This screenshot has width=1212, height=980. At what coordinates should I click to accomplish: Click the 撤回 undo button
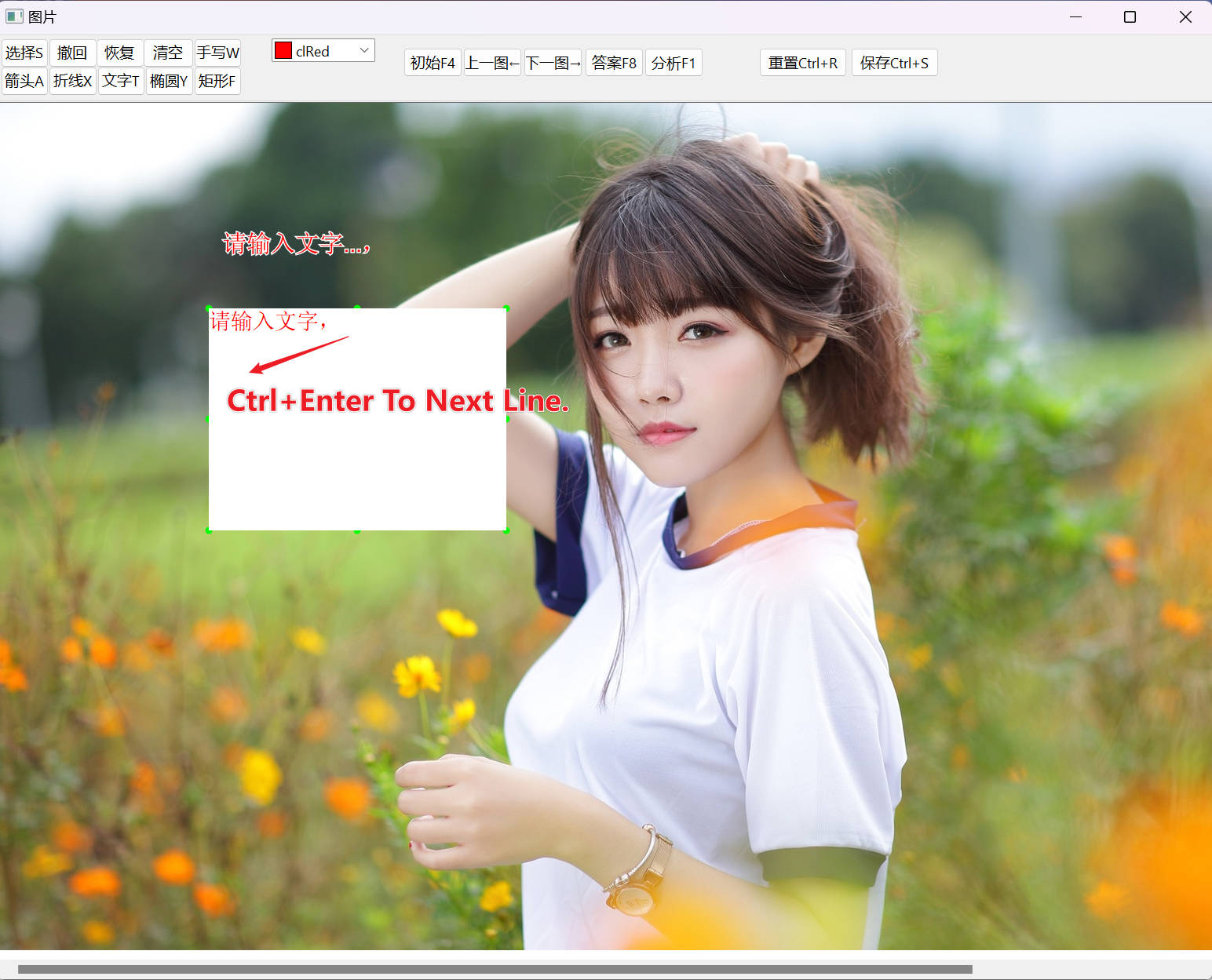[72, 53]
